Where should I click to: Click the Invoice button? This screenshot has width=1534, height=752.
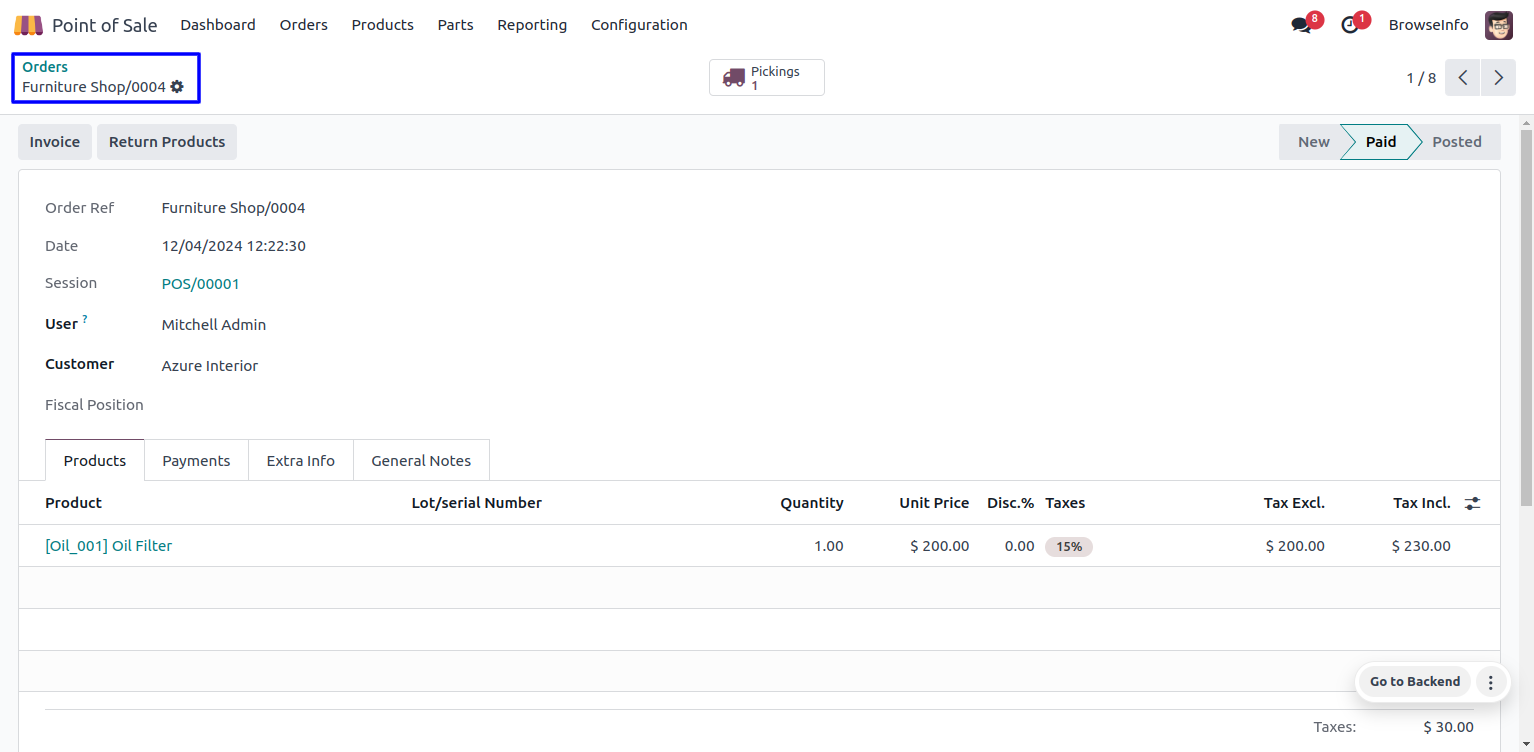[x=55, y=142]
